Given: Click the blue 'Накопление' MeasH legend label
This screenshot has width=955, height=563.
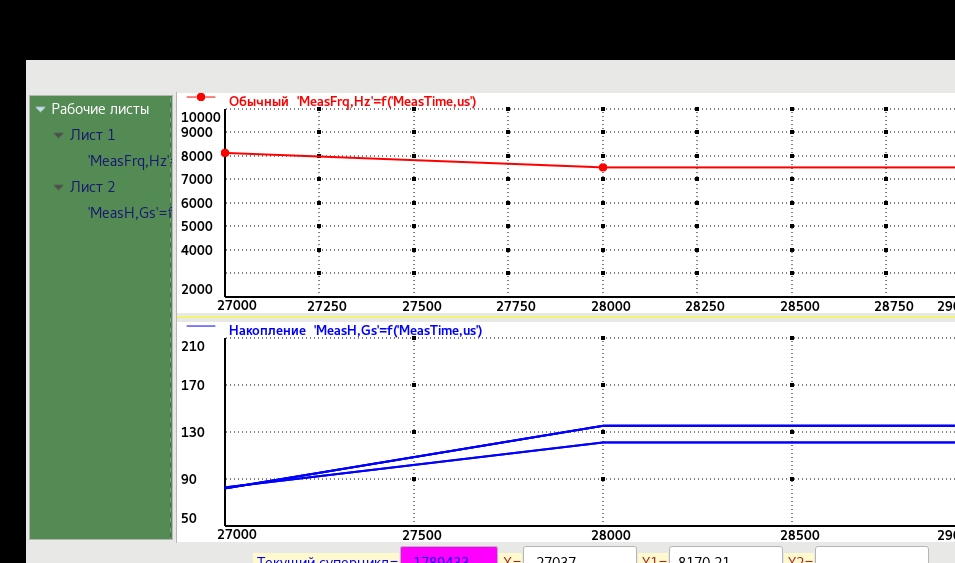Looking at the screenshot, I should (355, 330).
